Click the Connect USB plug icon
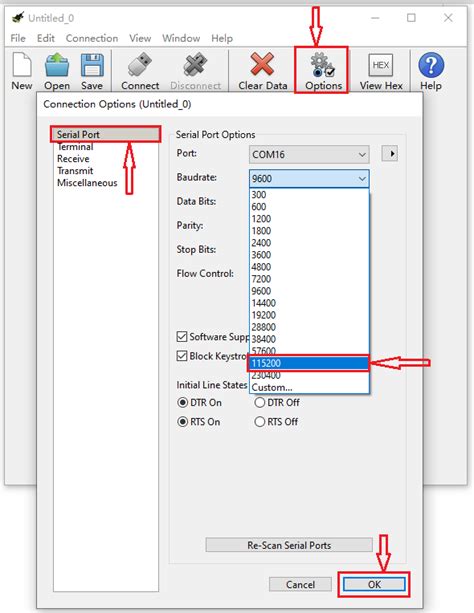The width and height of the screenshot is (474, 613). pos(140,65)
